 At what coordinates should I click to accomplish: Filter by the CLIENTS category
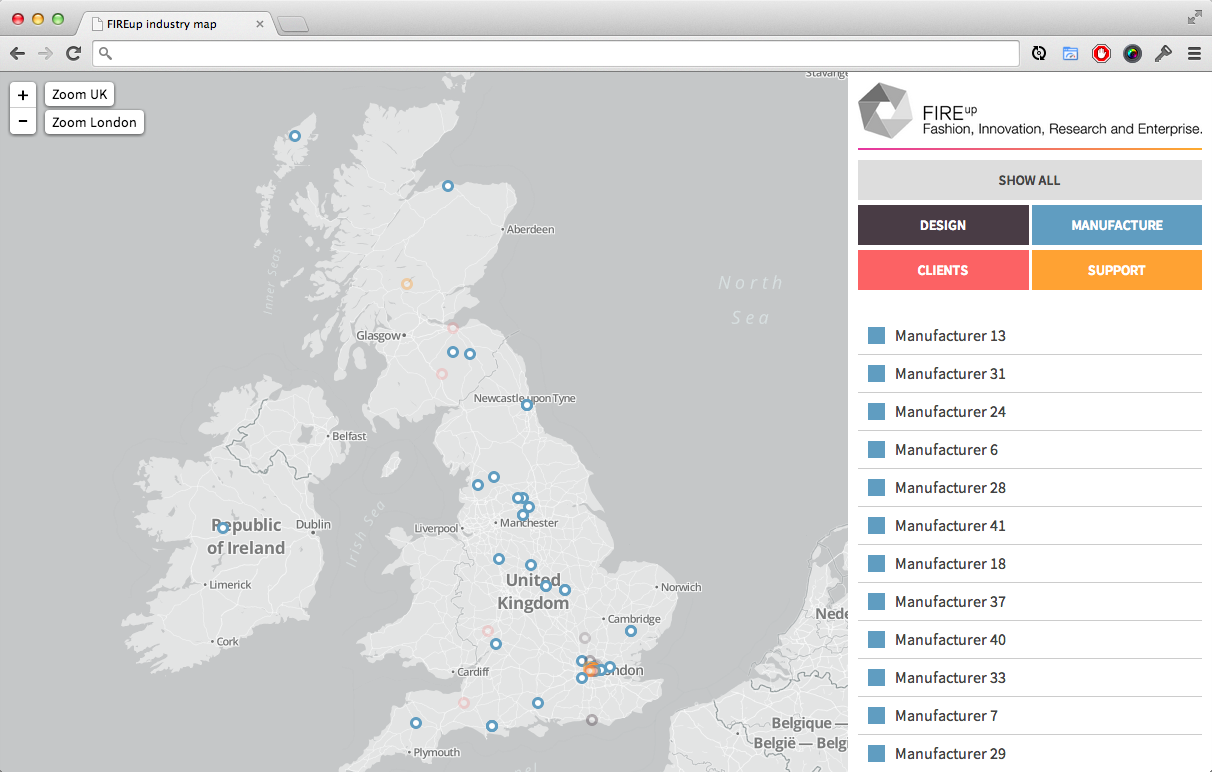point(943,270)
